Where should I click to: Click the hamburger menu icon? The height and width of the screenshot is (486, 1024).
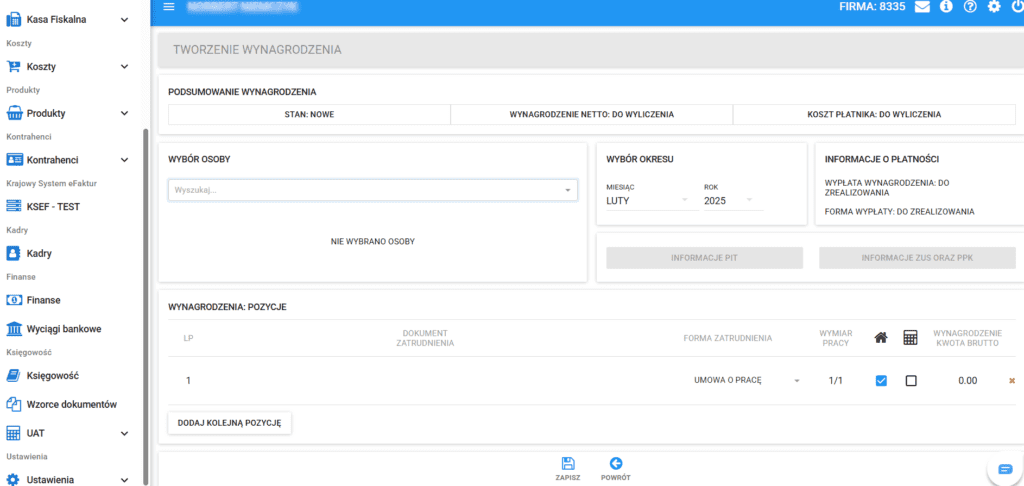coord(168,7)
